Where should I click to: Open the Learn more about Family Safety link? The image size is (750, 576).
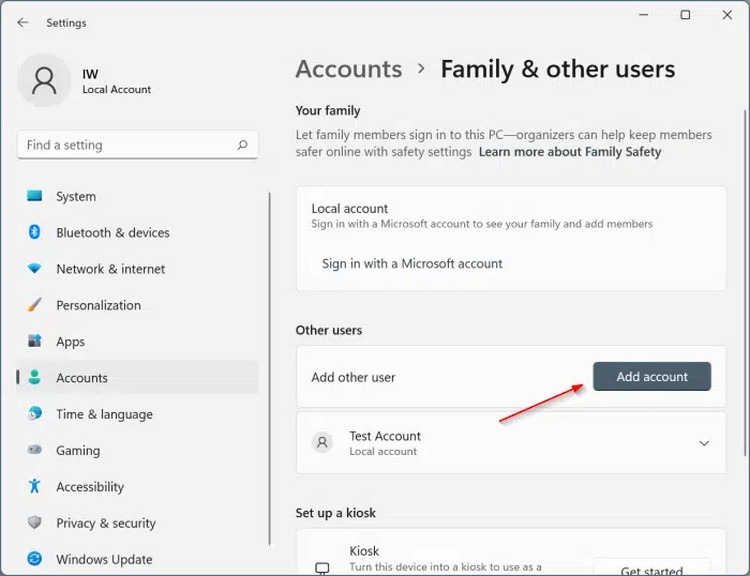[x=570, y=152]
